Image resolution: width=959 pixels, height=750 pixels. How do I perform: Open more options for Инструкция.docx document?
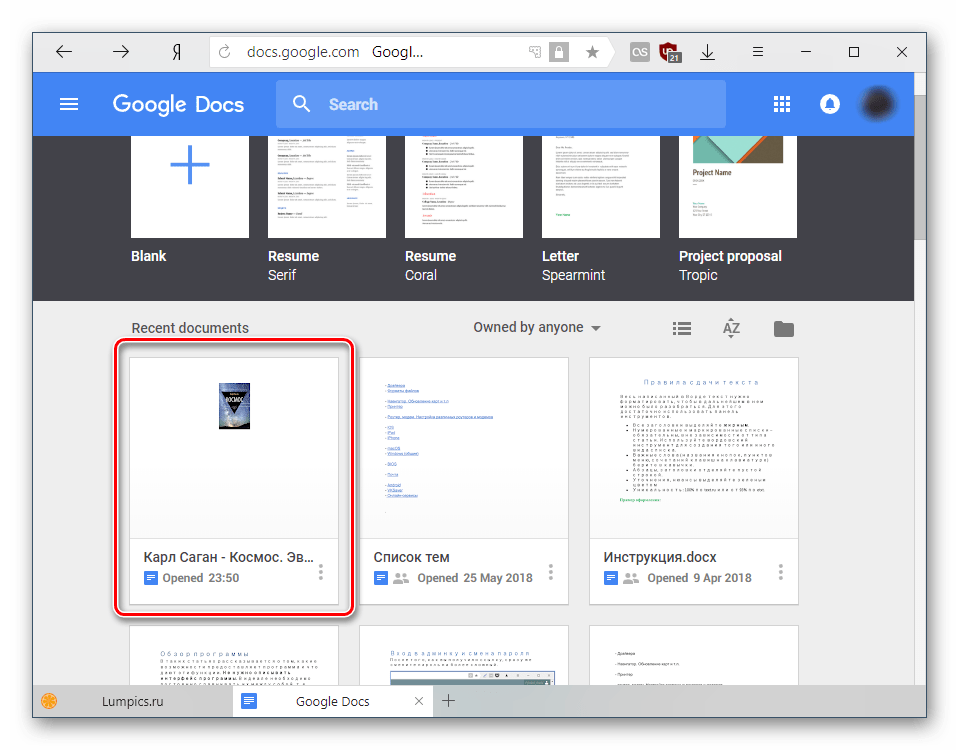781,572
